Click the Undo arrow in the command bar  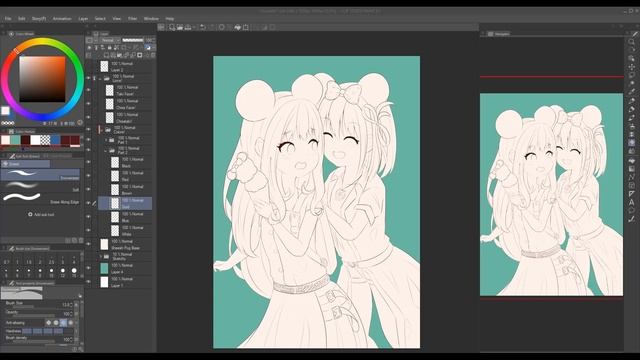[203, 27]
